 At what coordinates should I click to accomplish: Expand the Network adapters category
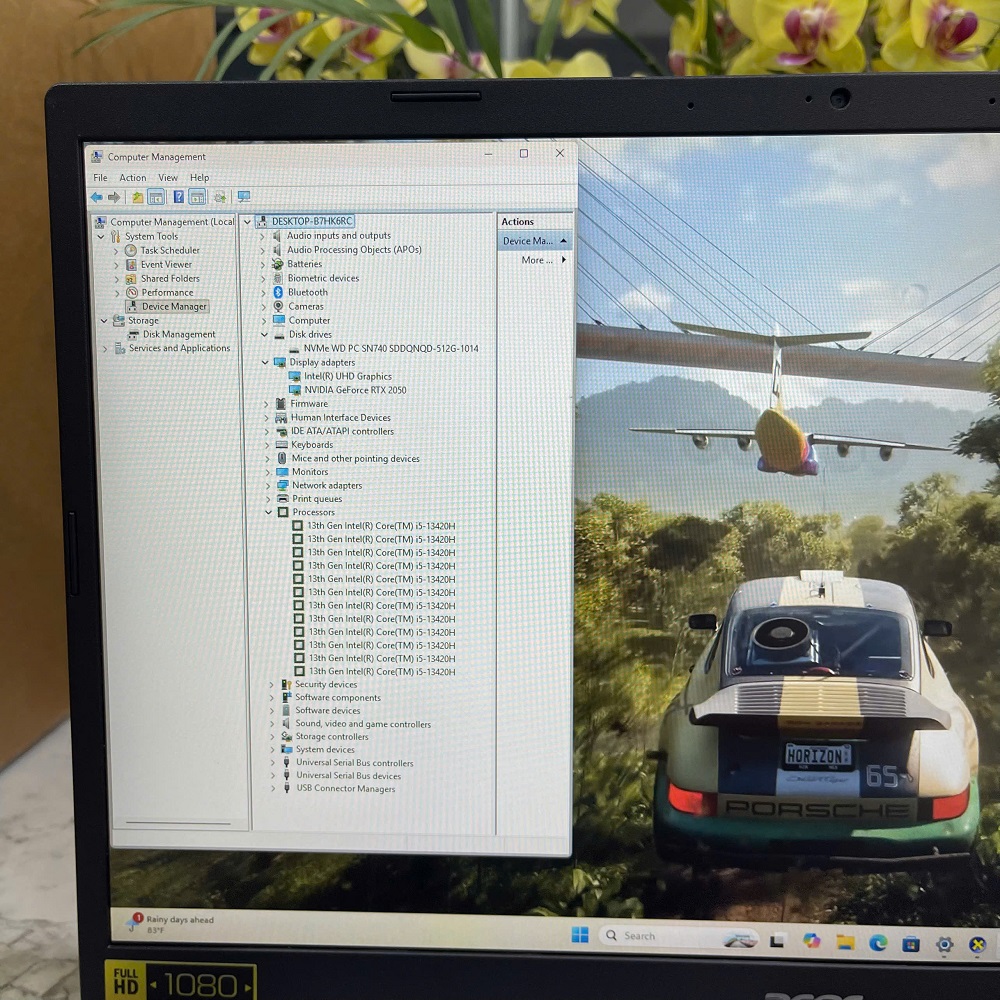point(267,485)
